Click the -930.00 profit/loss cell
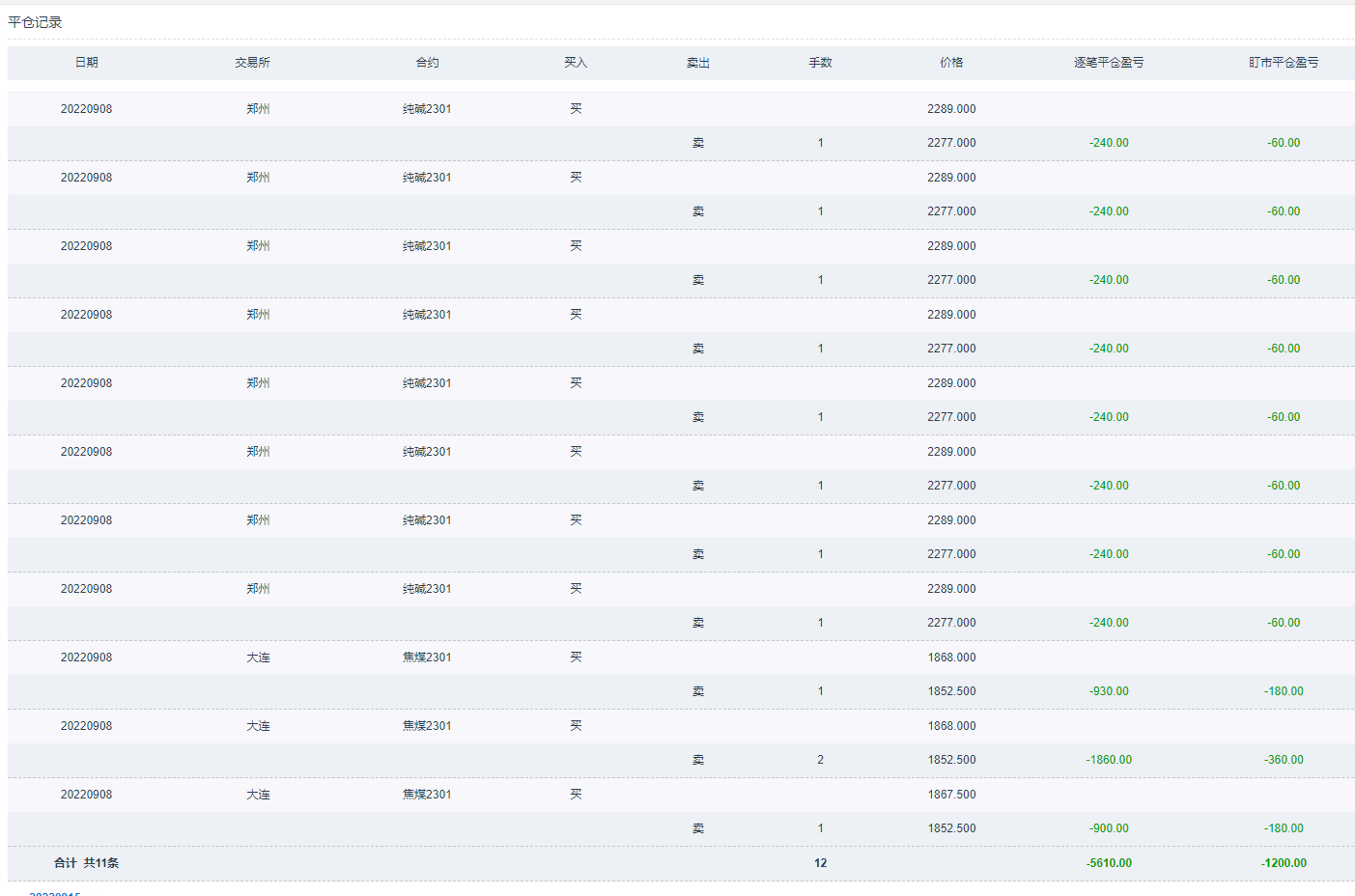 (1109, 691)
